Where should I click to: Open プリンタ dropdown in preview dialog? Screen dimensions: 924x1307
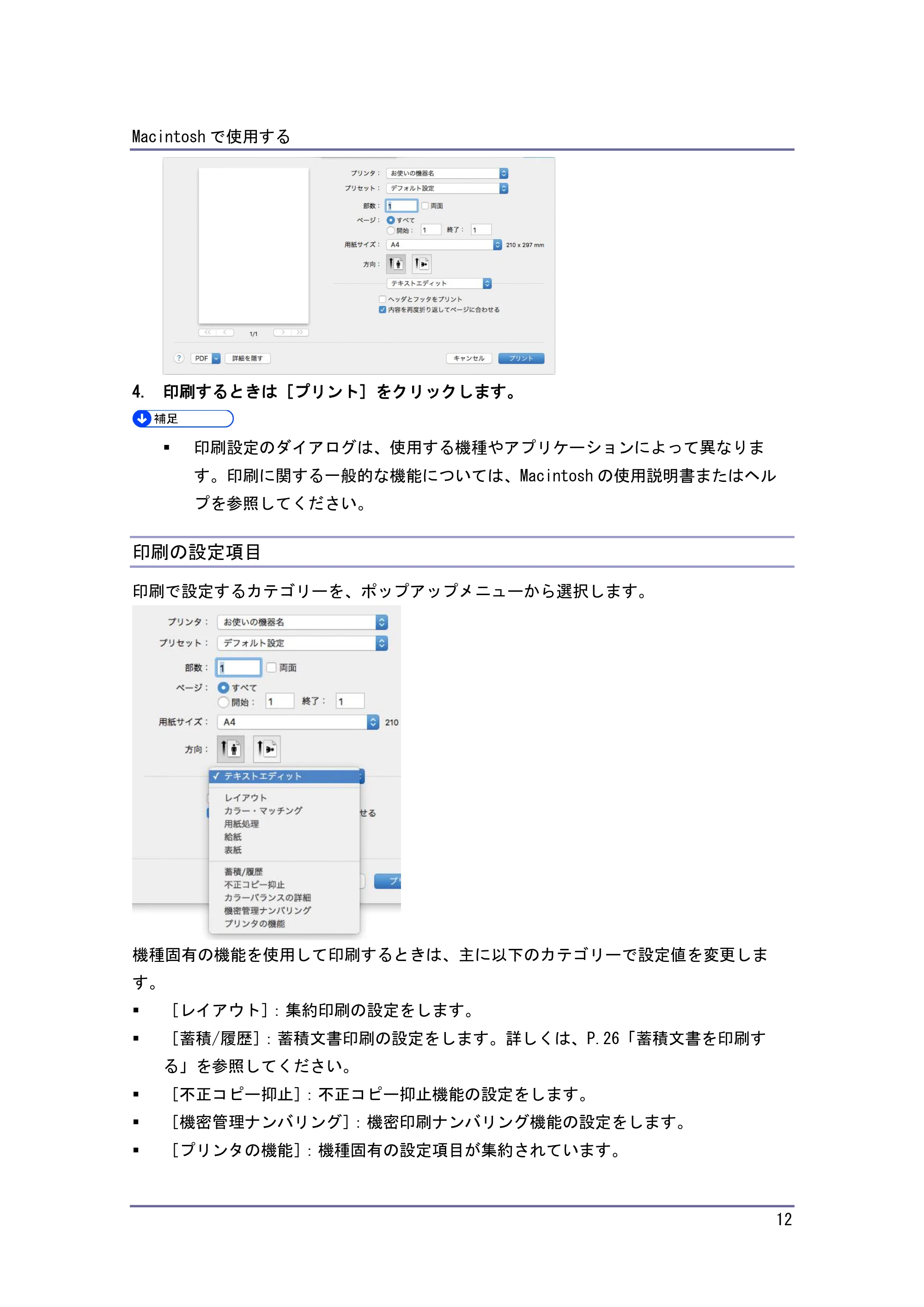click(447, 173)
